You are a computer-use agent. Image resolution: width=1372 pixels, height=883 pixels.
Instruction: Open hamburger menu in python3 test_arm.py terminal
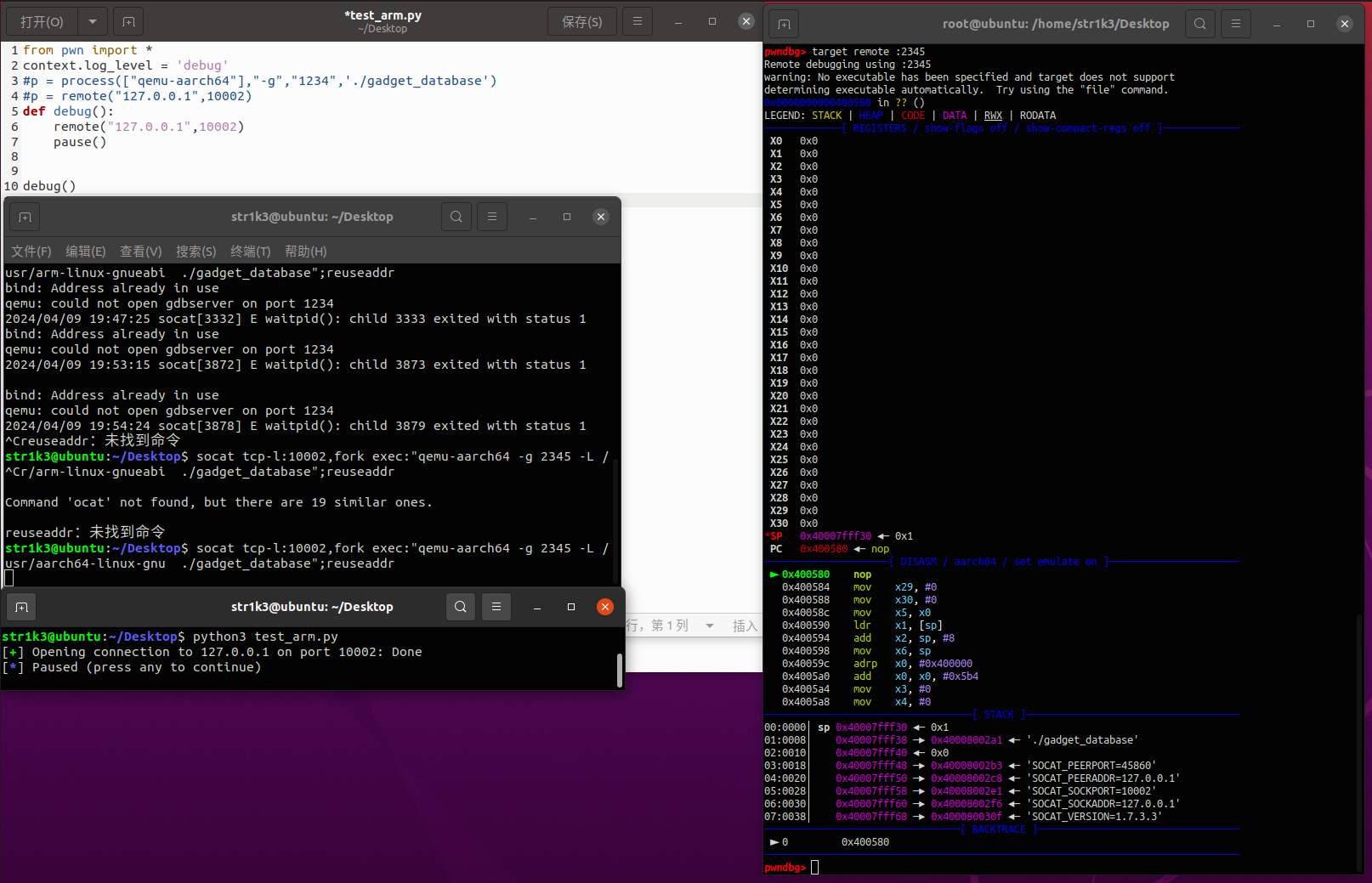click(496, 607)
